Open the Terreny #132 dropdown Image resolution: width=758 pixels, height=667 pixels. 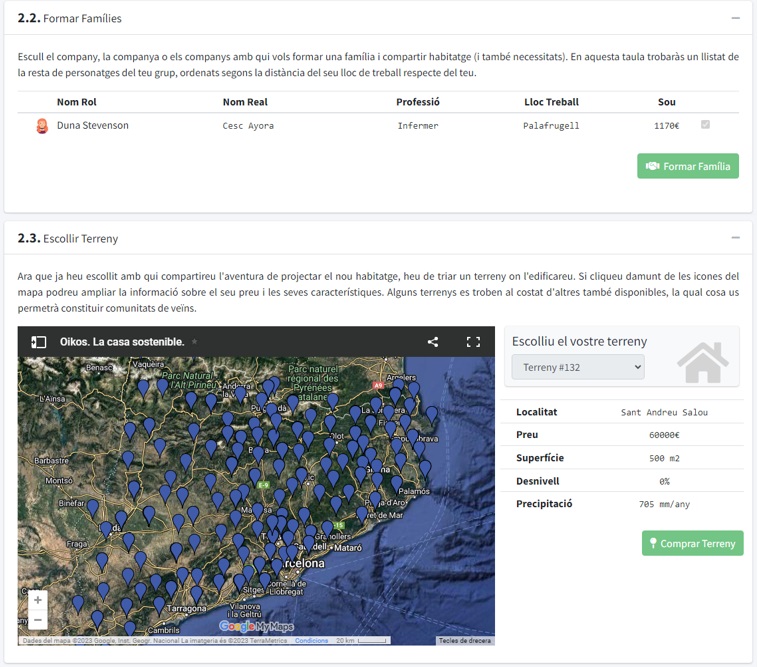click(578, 368)
